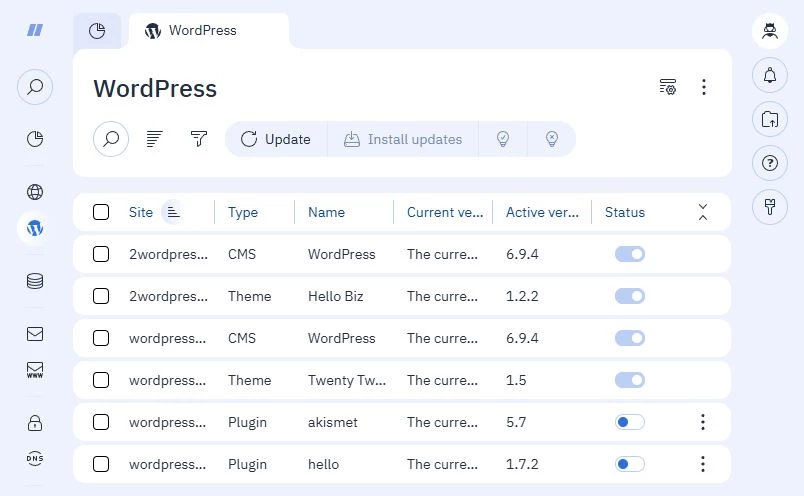804x496 pixels.
Task: Tick the select-all checkbox in header
Action: (101, 212)
